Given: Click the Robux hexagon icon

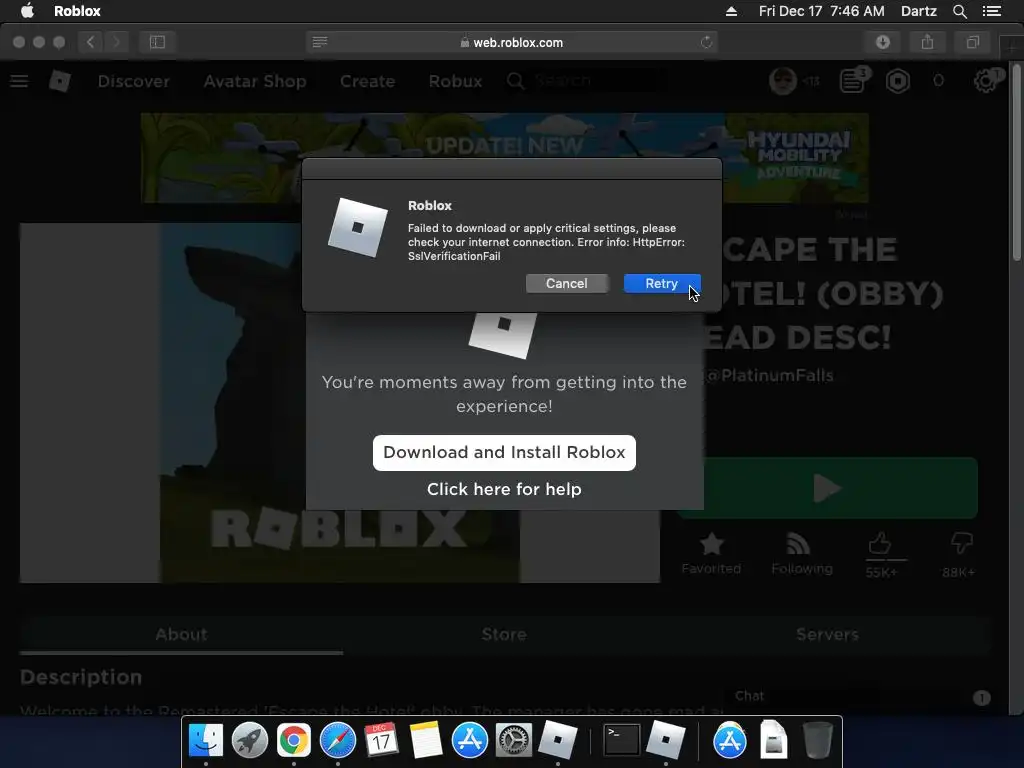Looking at the screenshot, I should [x=898, y=81].
